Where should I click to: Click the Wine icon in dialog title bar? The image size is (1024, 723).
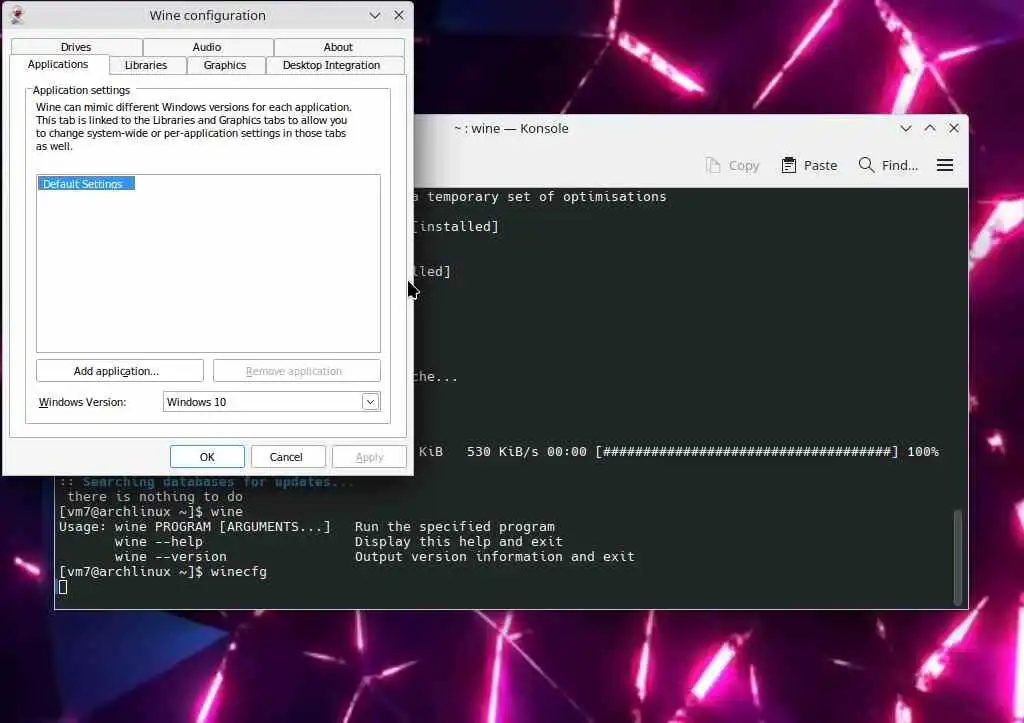point(18,15)
